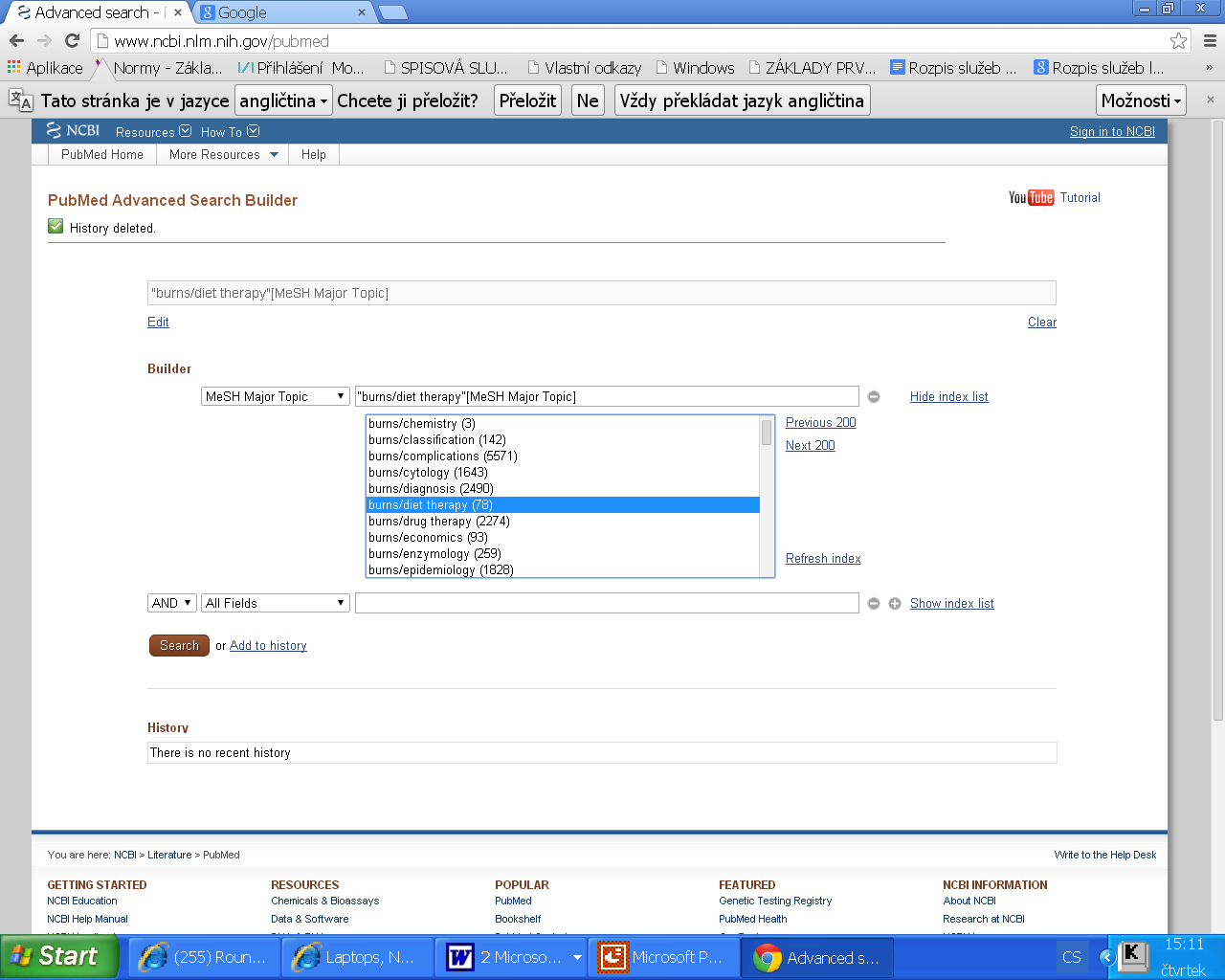Click the MeSH Major Topic term input
1225x980 pixels.
[607, 396]
